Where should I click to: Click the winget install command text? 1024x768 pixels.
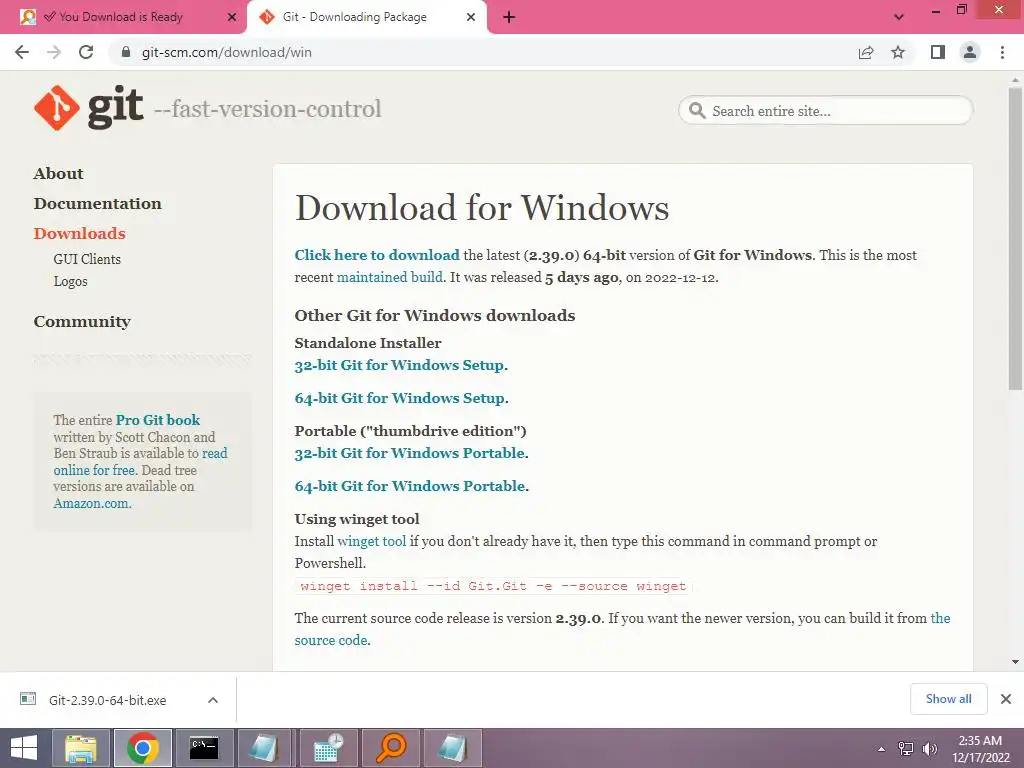(493, 586)
